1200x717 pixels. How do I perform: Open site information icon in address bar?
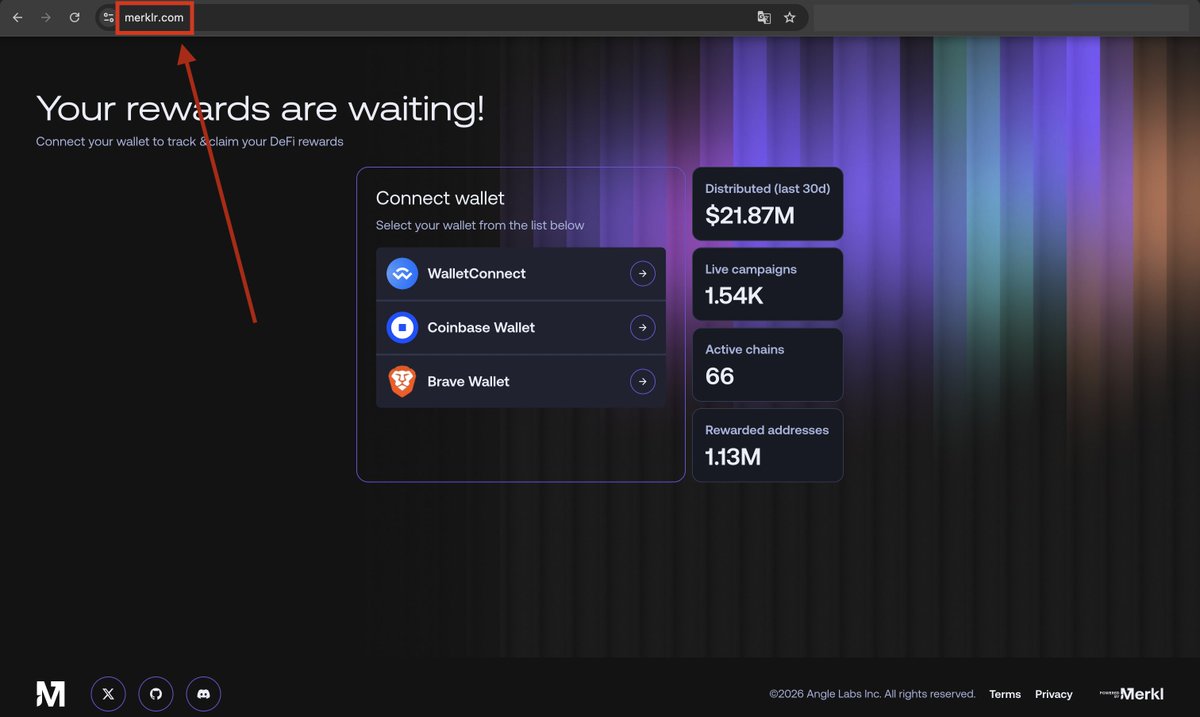coord(109,18)
